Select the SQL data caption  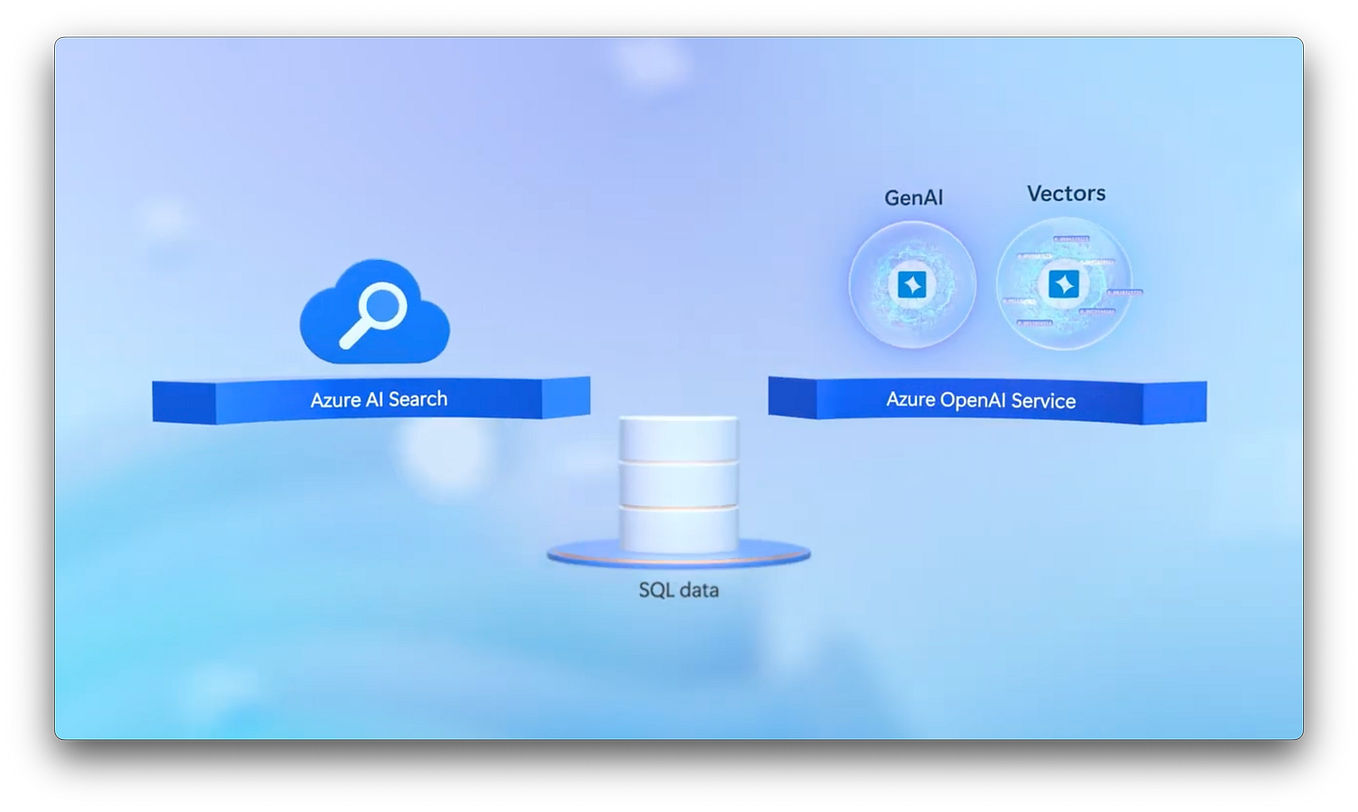(677, 589)
